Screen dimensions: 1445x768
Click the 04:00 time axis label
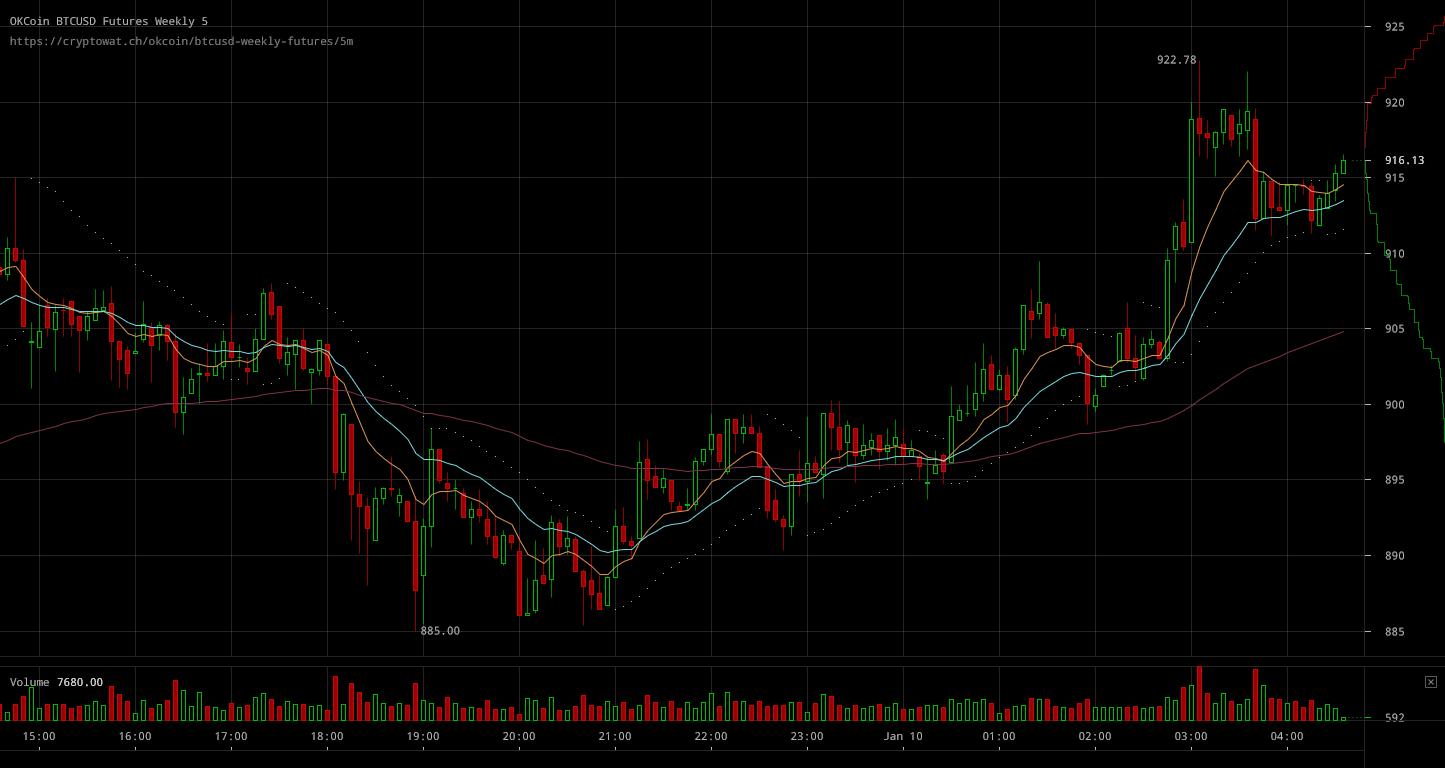pos(1287,737)
